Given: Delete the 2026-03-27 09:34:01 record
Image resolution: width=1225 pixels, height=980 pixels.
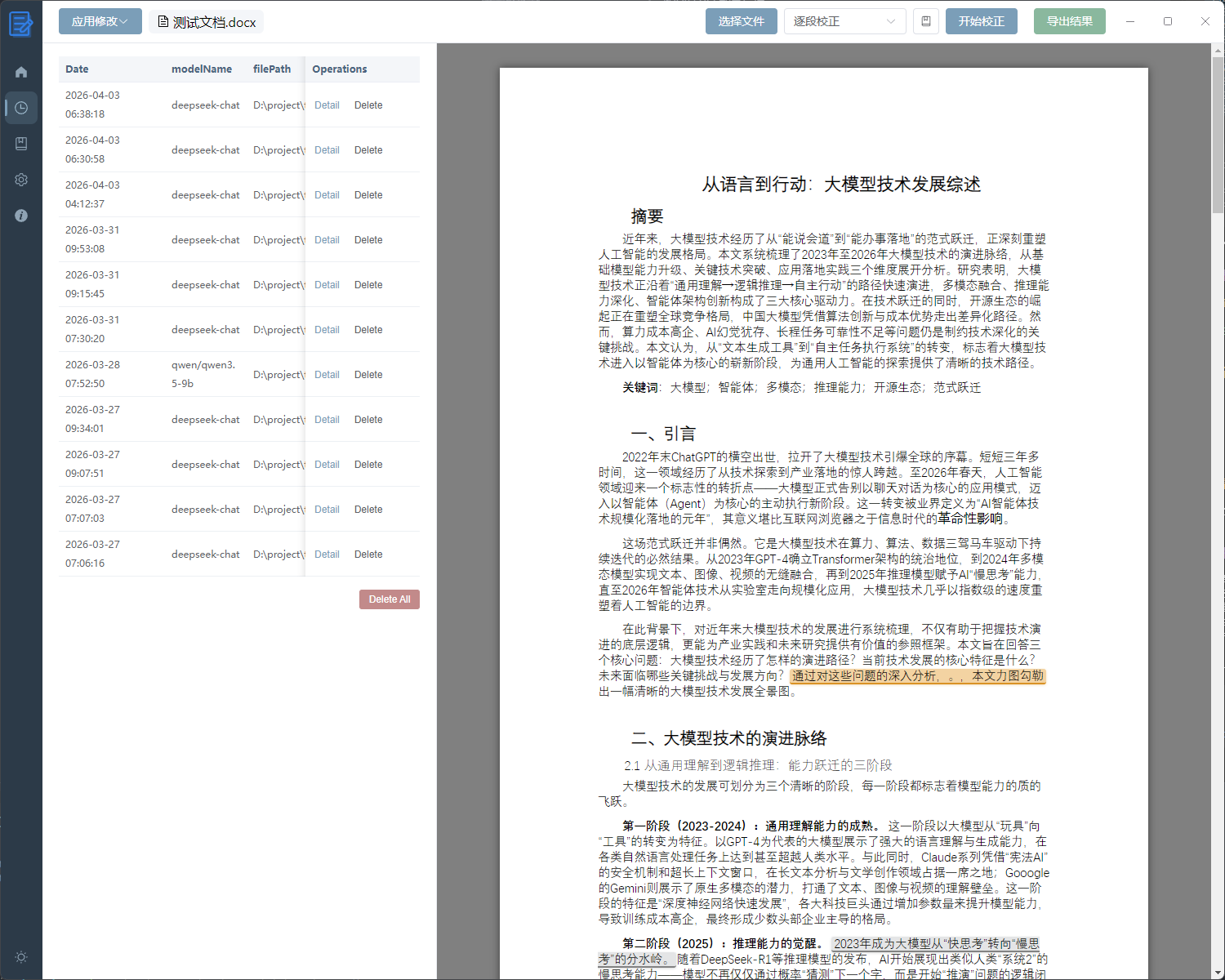Looking at the screenshot, I should pos(368,420).
